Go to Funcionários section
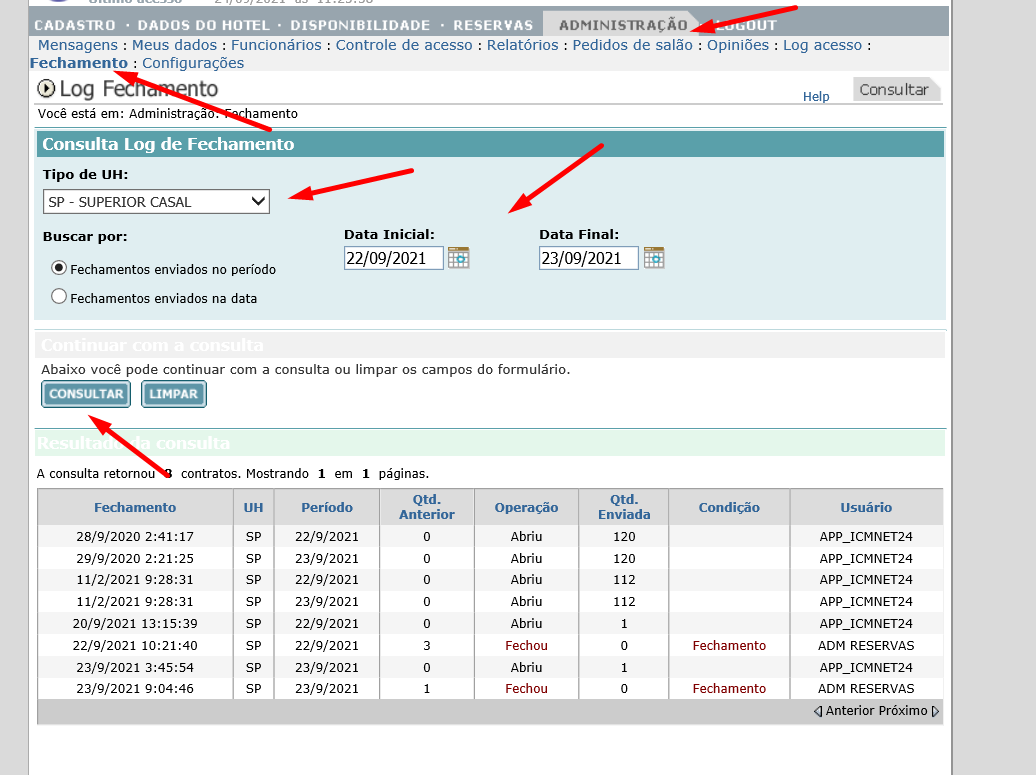This screenshot has height=775, width=1036. pyautogui.click(x=276, y=45)
